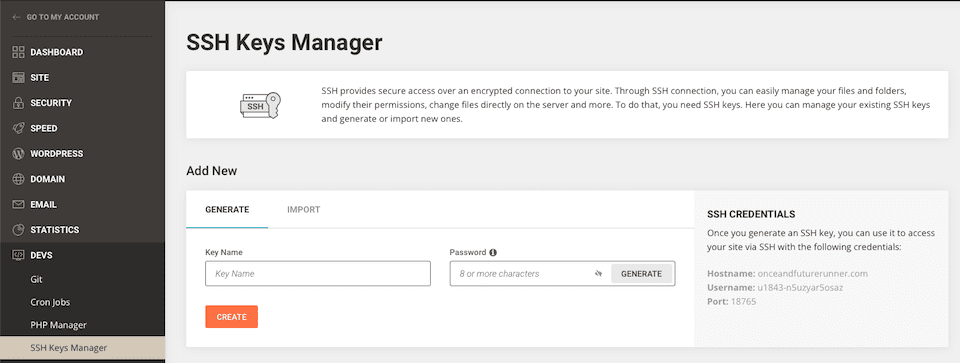Click the hostname onceandfuturerunner.com
The image size is (960, 363).
pyautogui.click(x=813, y=274)
